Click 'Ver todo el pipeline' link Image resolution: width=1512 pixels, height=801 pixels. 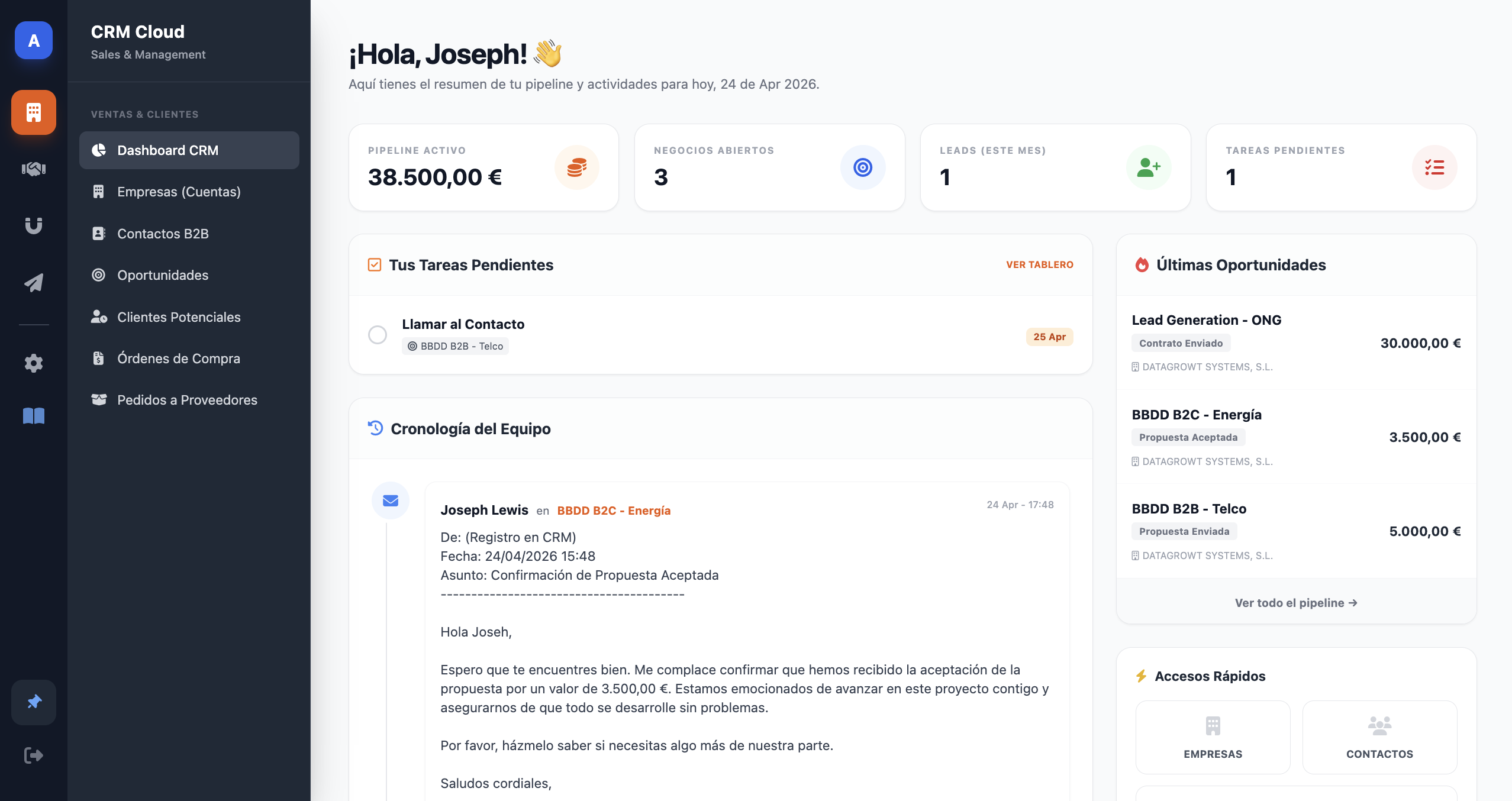point(1295,603)
